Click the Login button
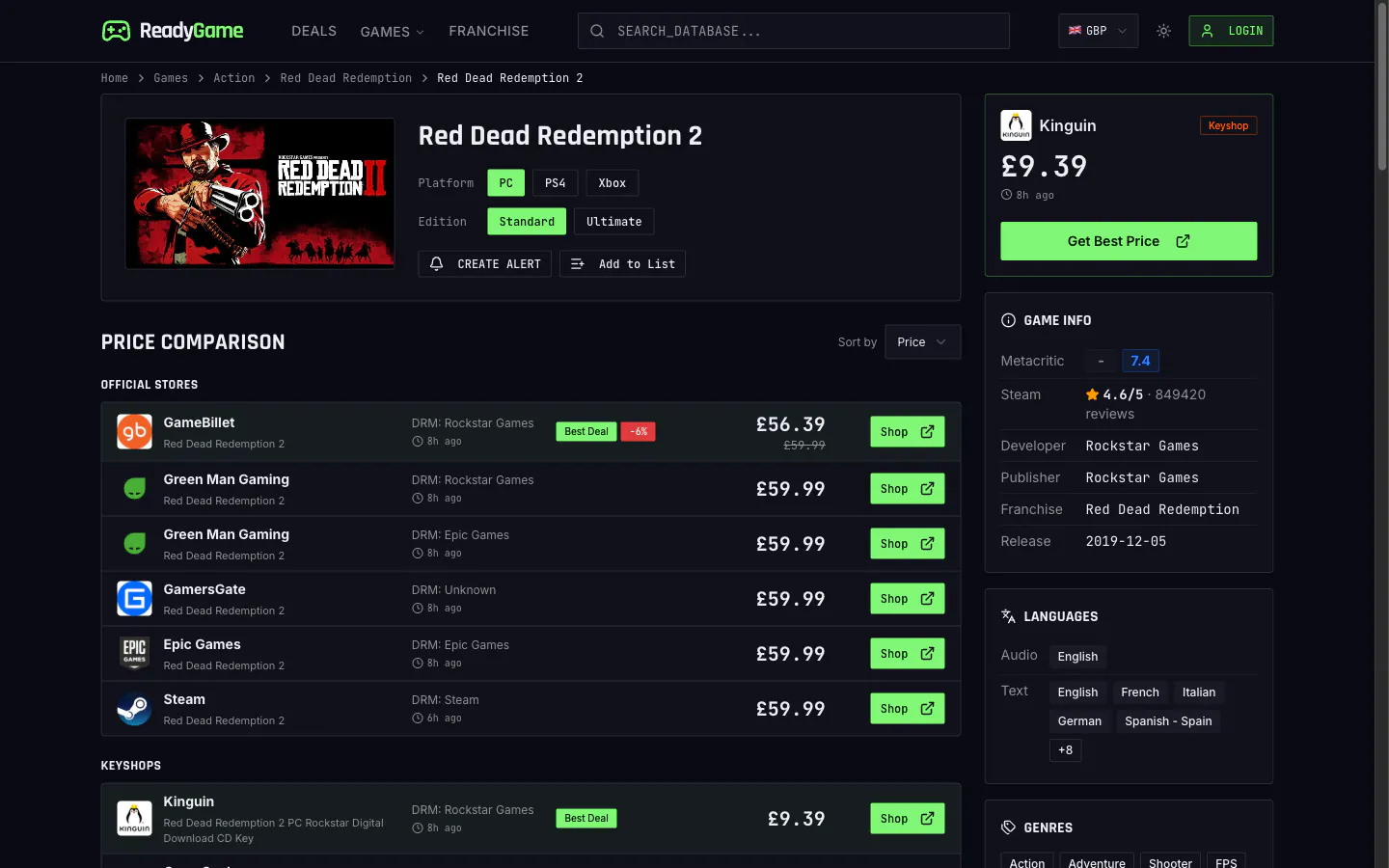The width and height of the screenshot is (1389, 868). click(1231, 31)
